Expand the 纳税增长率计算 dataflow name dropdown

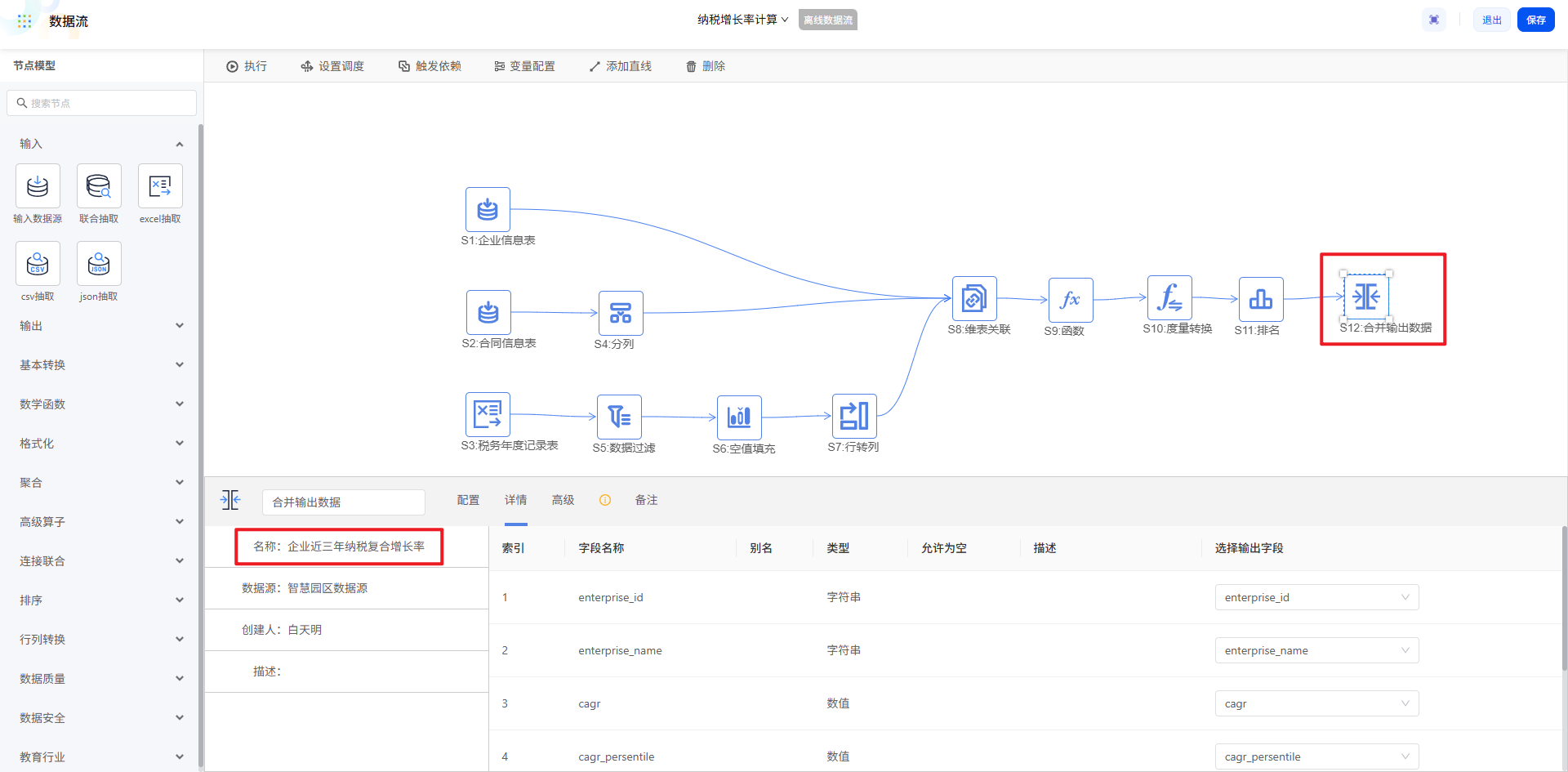click(x=742, y=20)
